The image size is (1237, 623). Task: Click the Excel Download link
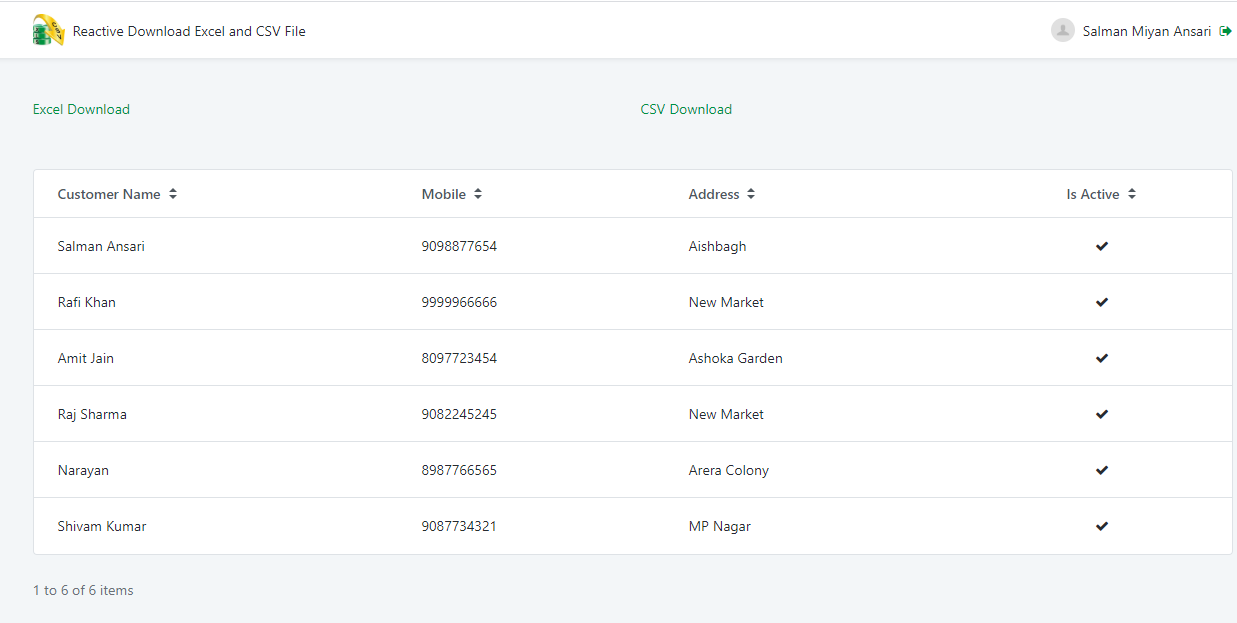81,109
